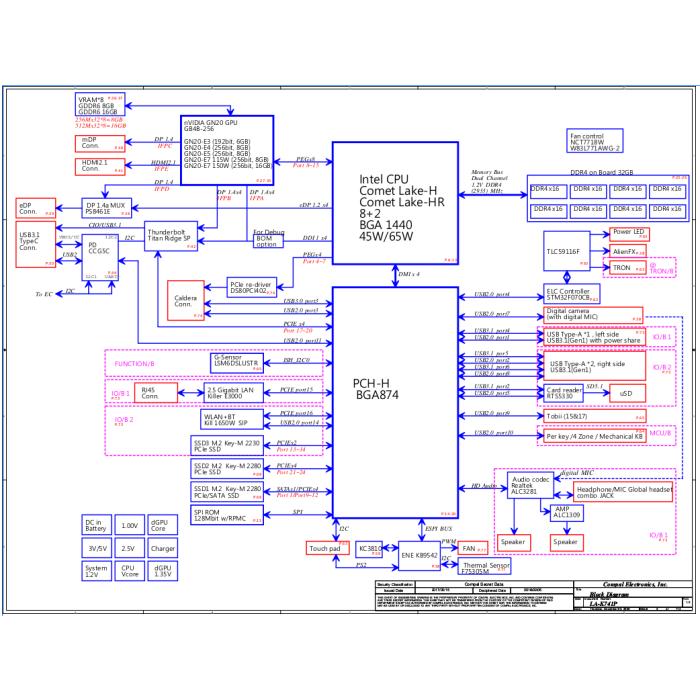Viewport: 700px width, 700px height.
Task: Click the Power LED box
Action: tap(629, 234)
